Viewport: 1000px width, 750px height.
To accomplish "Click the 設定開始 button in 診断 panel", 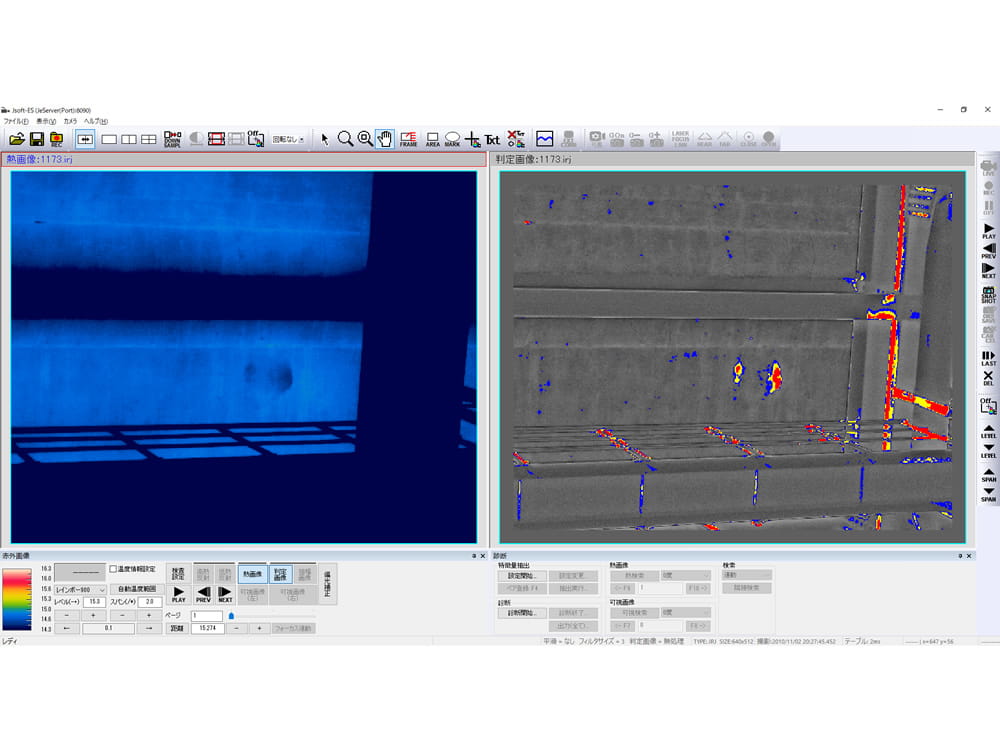I will [522, 576].
